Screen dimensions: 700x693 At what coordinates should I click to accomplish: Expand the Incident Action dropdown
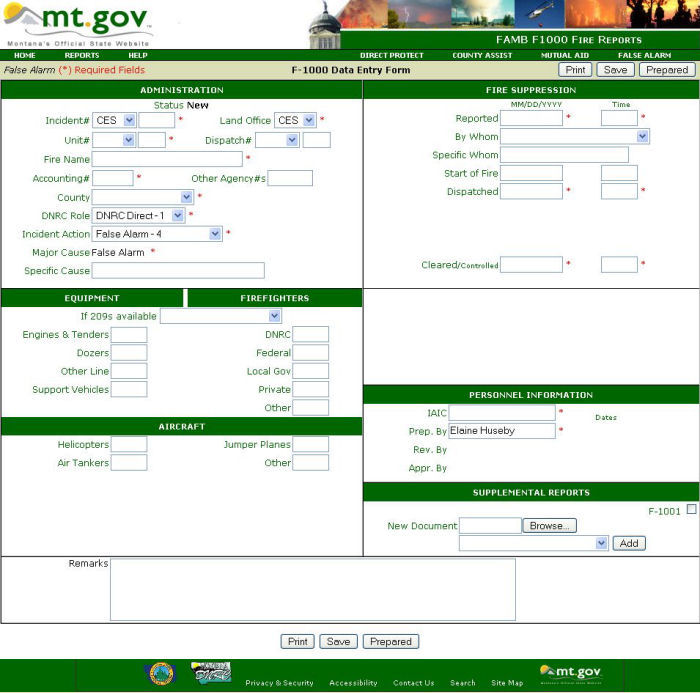pyautogui.click(x=157, y=234)
